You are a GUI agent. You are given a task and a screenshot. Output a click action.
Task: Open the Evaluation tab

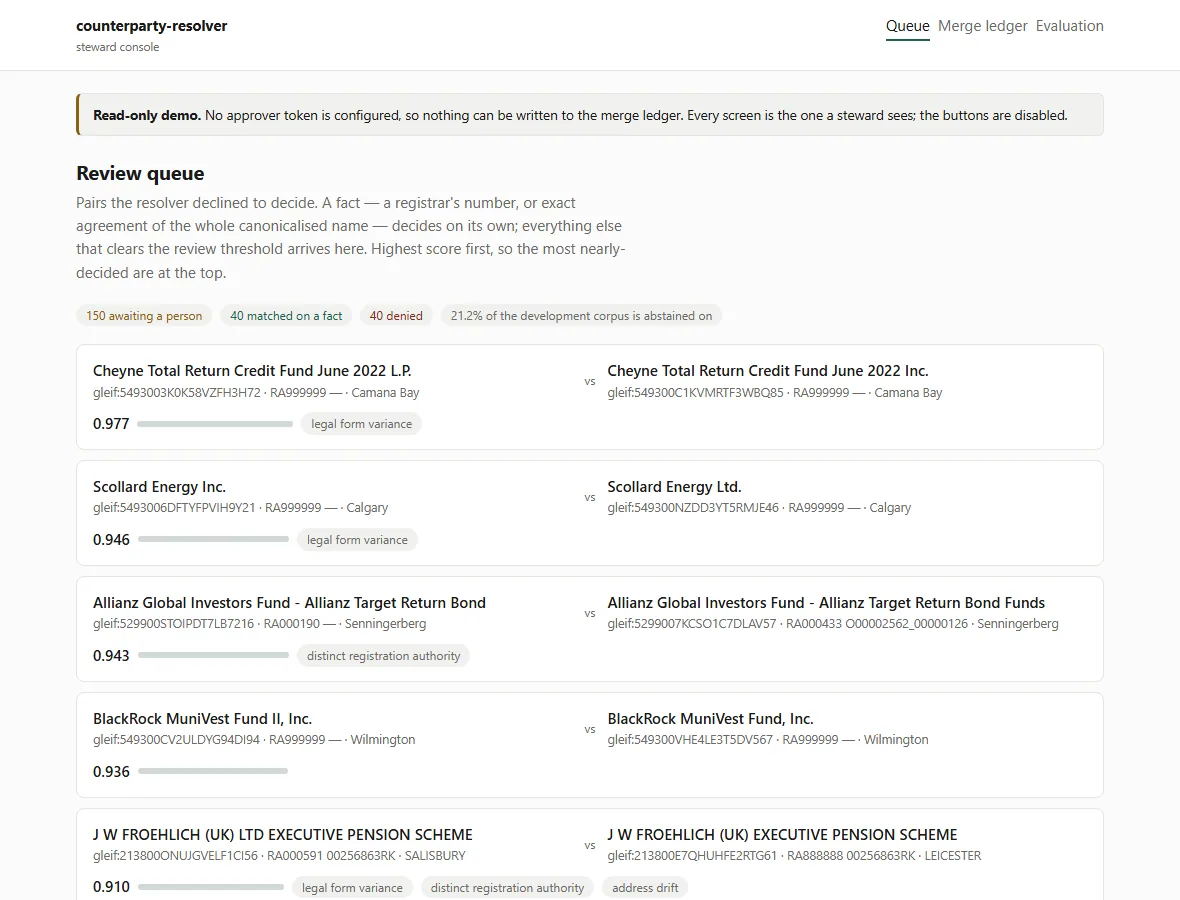point(1069,26)
